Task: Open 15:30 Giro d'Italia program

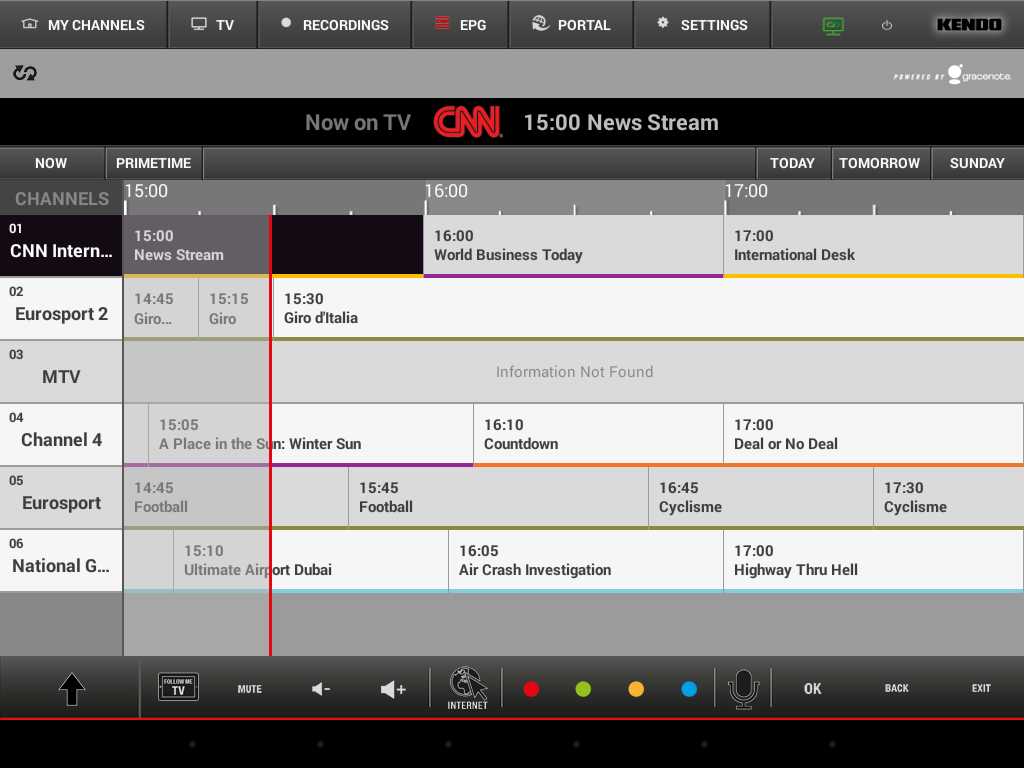Action: point(648,308)
